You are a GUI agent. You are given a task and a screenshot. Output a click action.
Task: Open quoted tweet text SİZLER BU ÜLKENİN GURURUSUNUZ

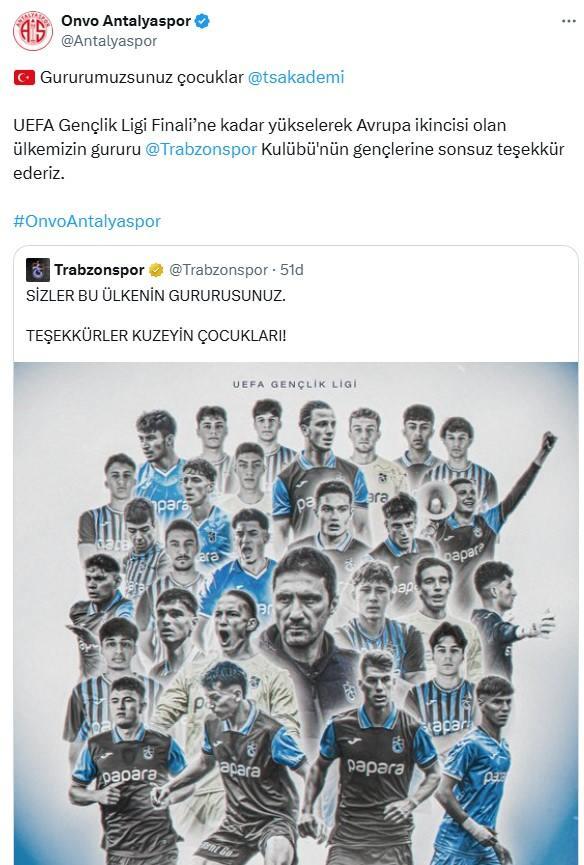[x=156, y=296]
